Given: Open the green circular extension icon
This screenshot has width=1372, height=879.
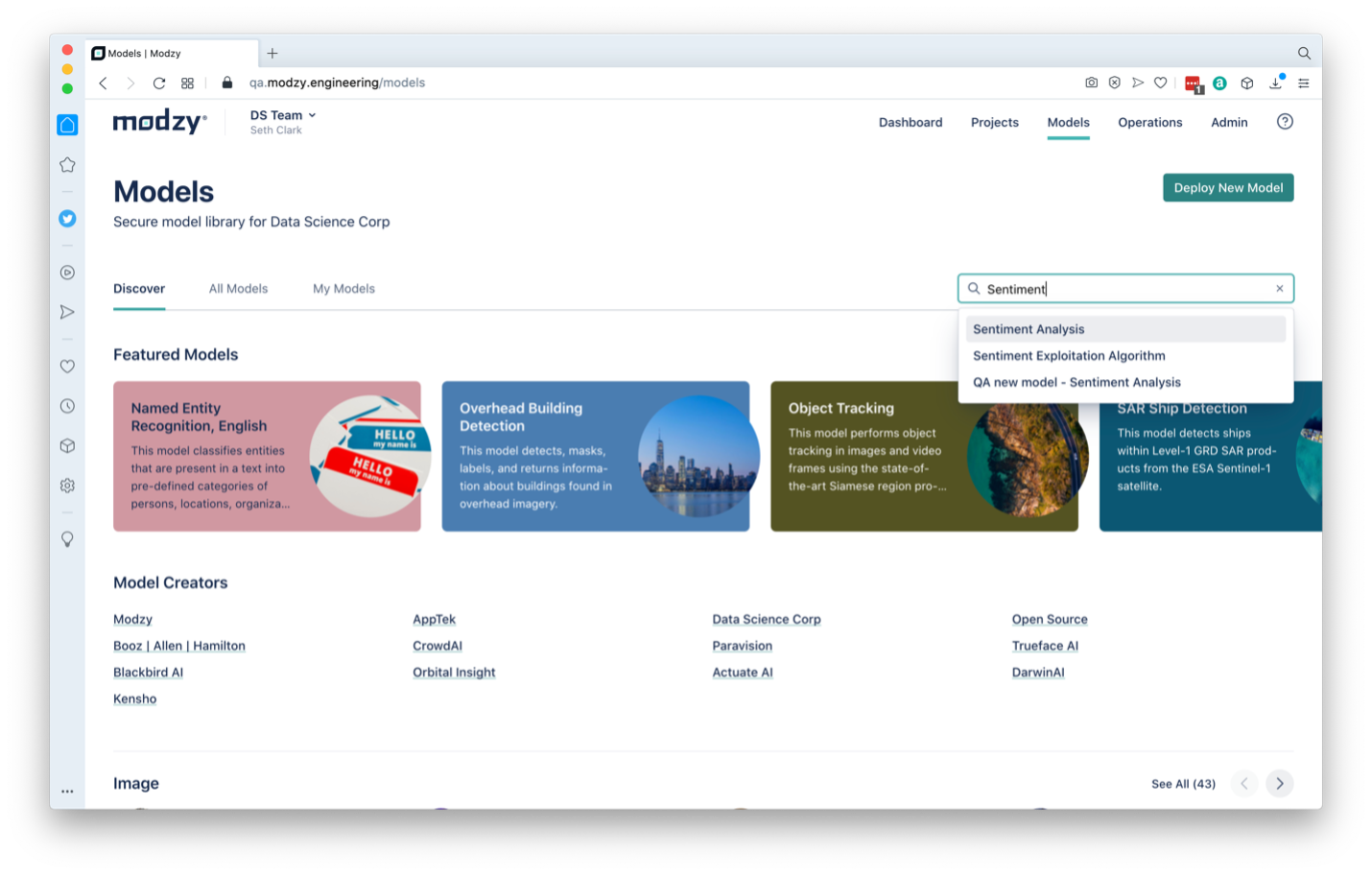Looking at the screenshot, I should click(x=1219, y=83).
